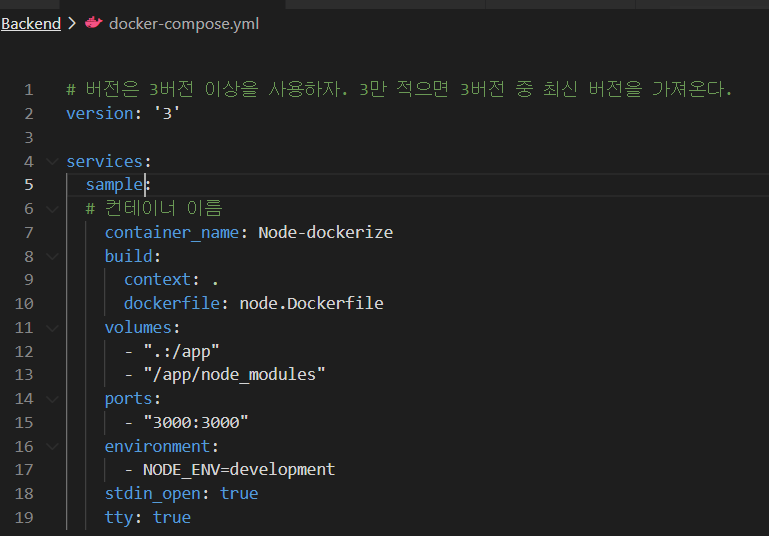Collapse the environment block fold arrow
Viewport: 769px width, 536px height.
coord(52,446)
